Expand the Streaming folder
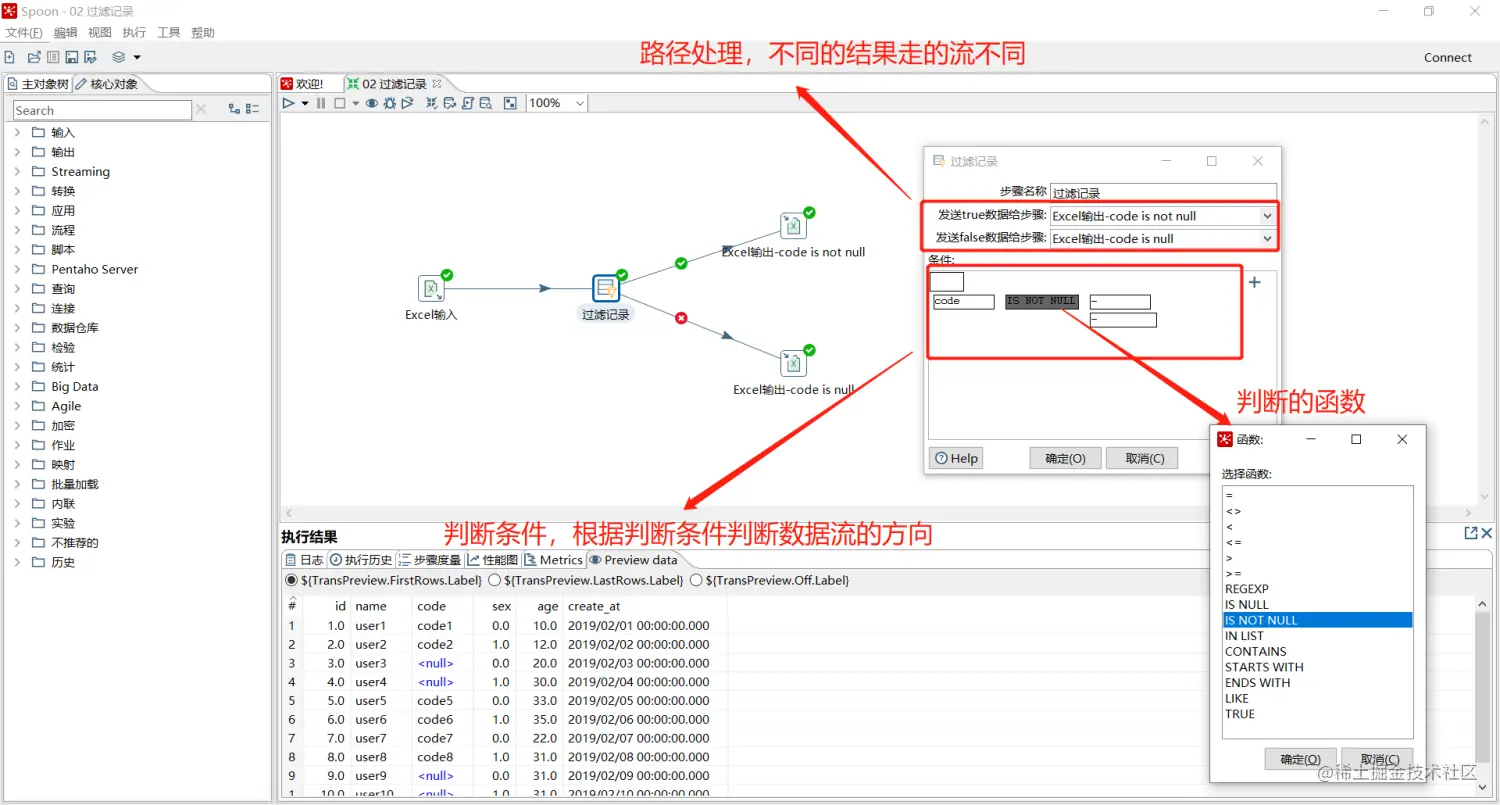The width and height of the screenshot is (1500, 805). coord(17,171)
